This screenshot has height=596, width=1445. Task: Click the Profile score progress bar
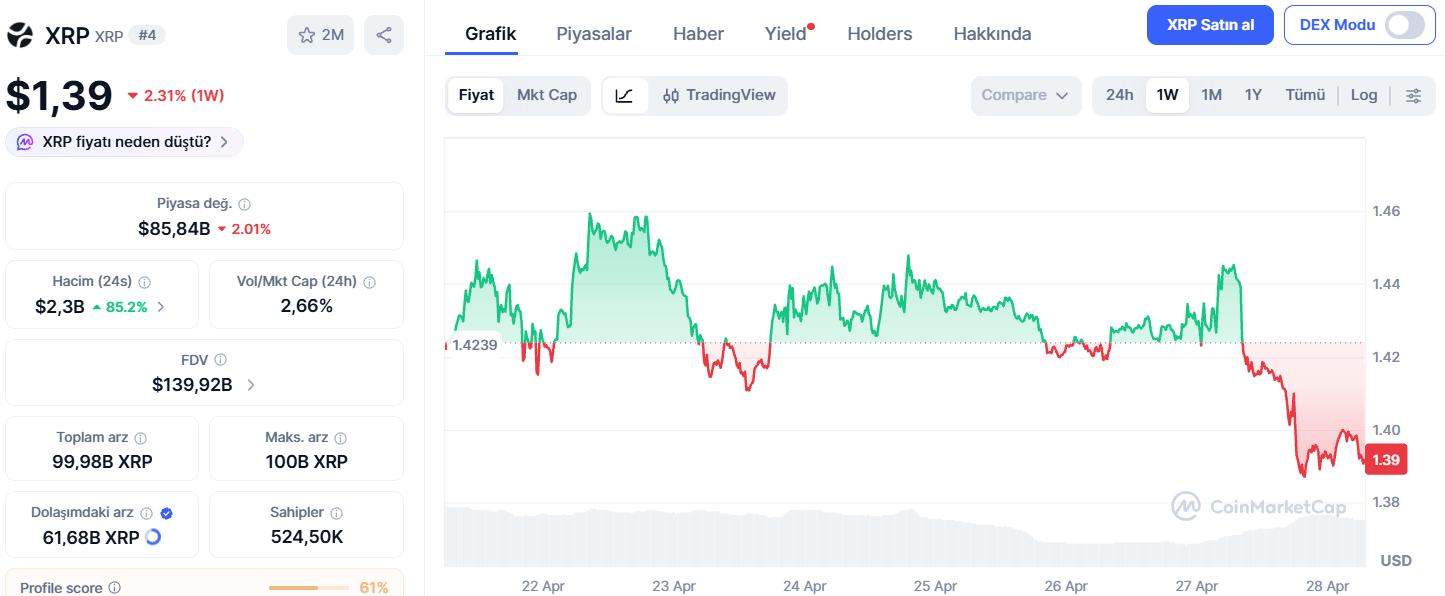308,588
